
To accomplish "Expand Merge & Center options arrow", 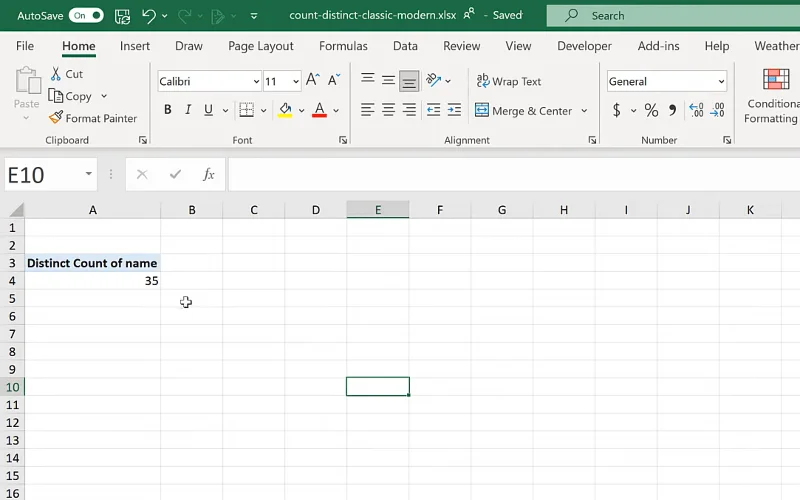I will [584, 111].
